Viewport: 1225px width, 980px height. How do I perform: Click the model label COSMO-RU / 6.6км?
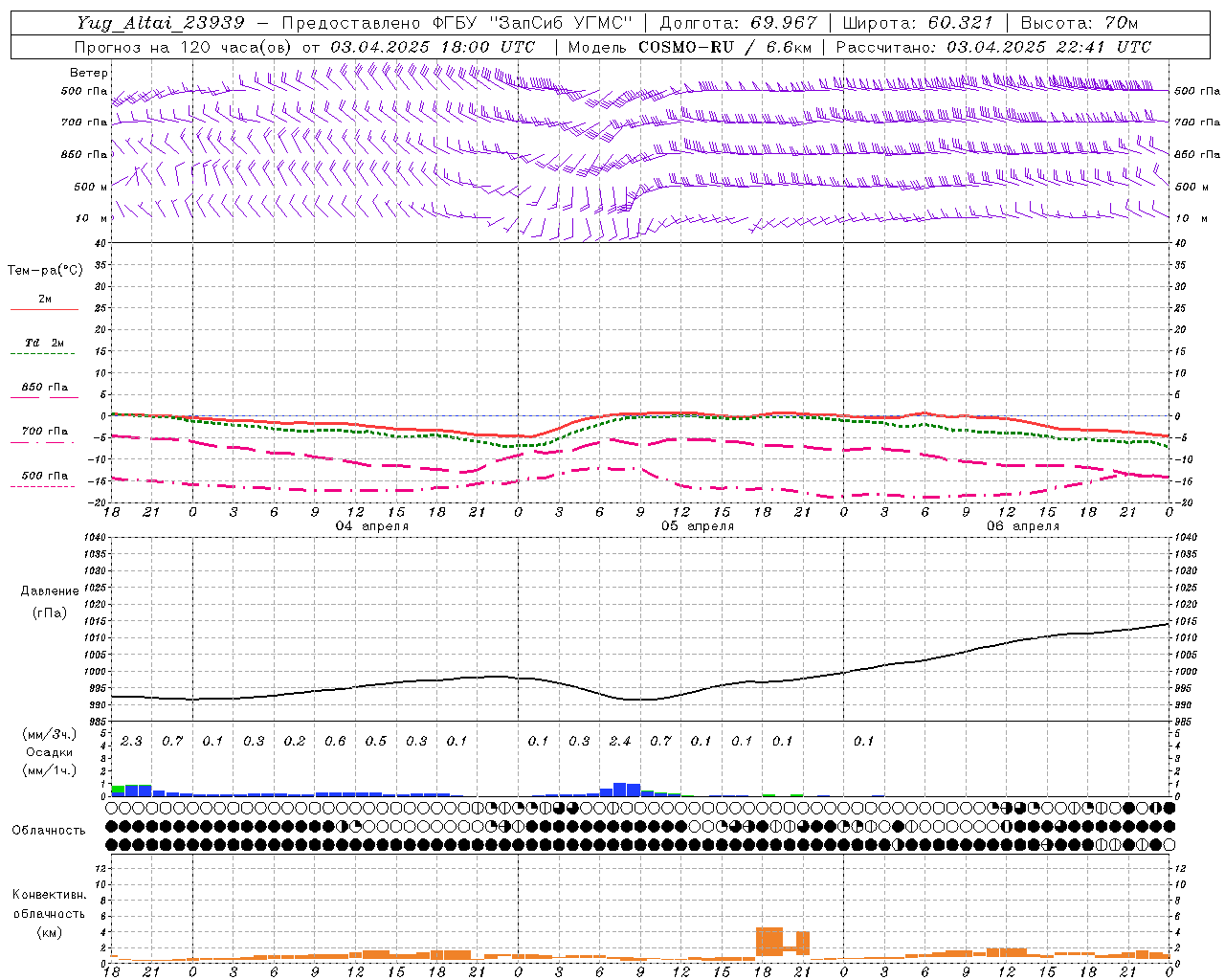726,47
